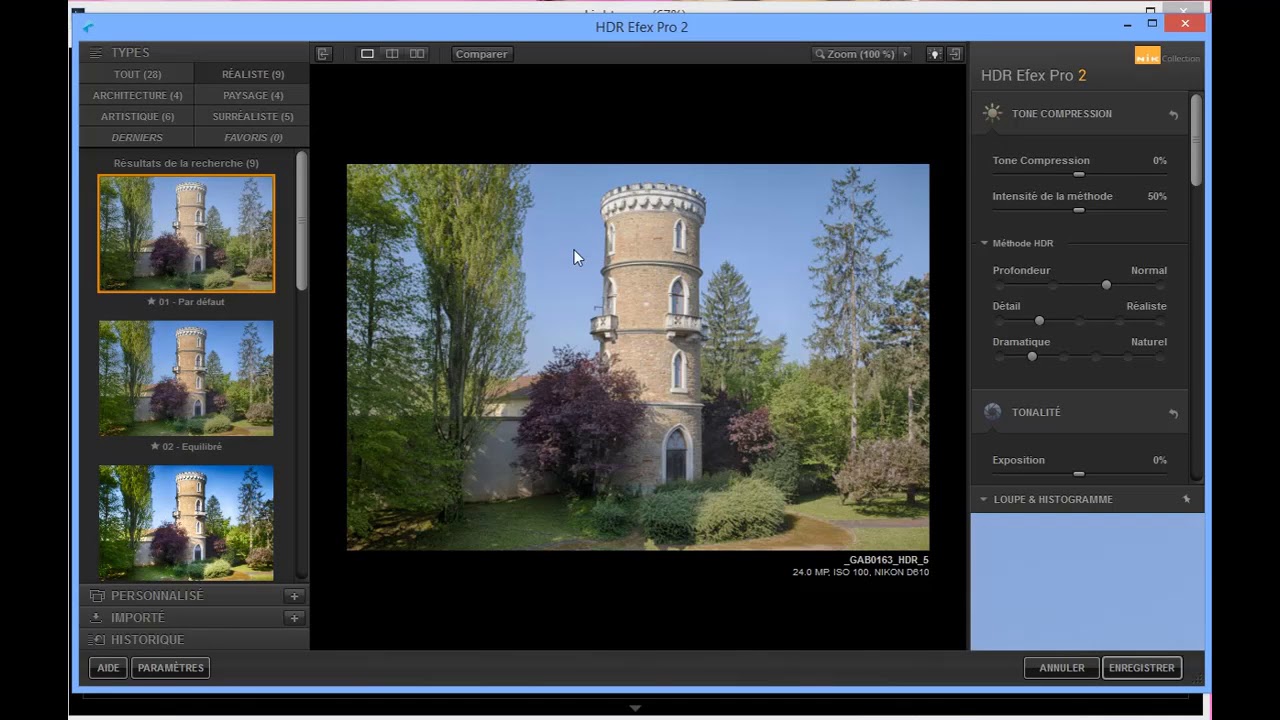Click the Tone Compression sun icon
Screen dimensions: 1280x720
(992, 113)
